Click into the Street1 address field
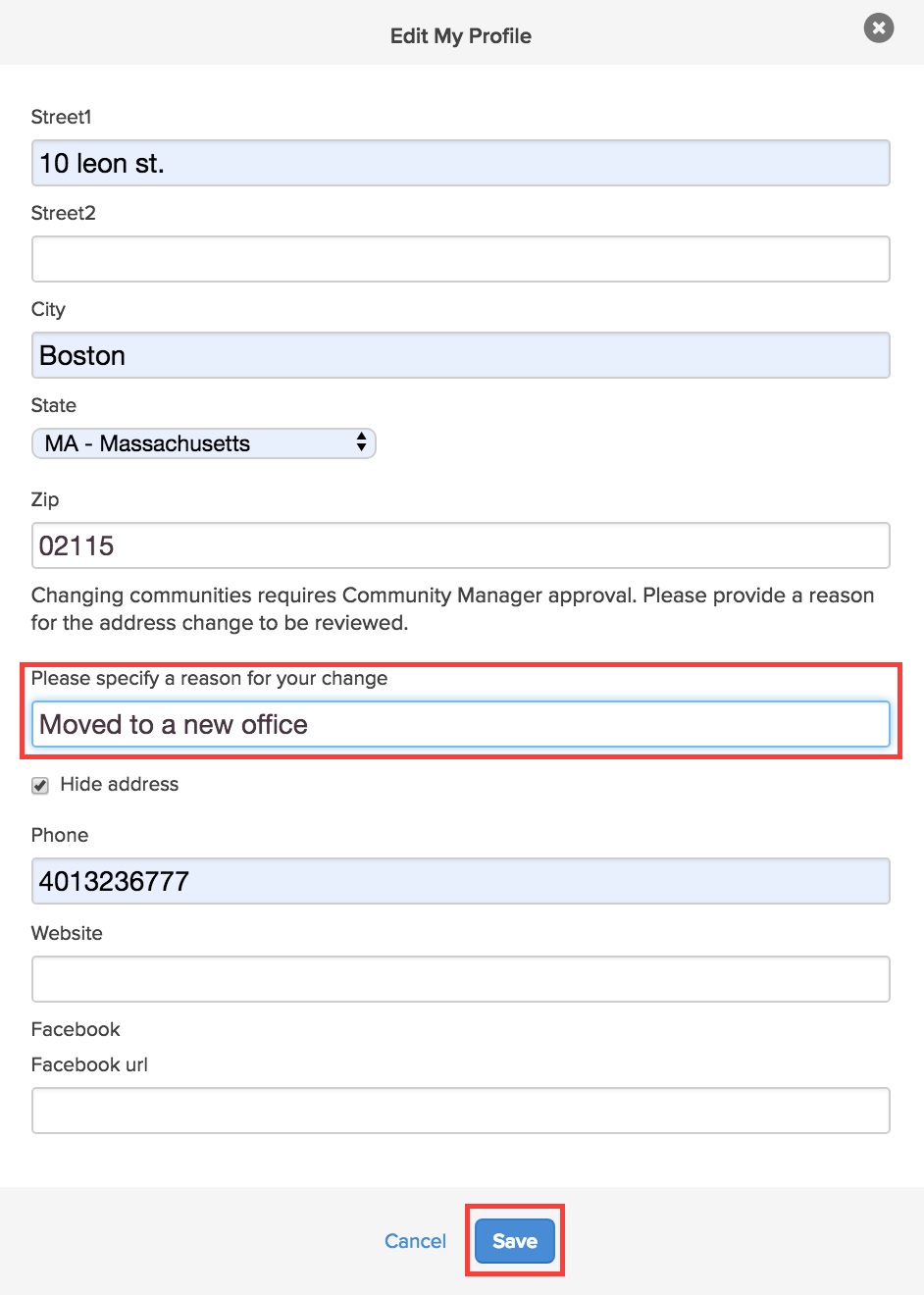 [x=461, y=163]
